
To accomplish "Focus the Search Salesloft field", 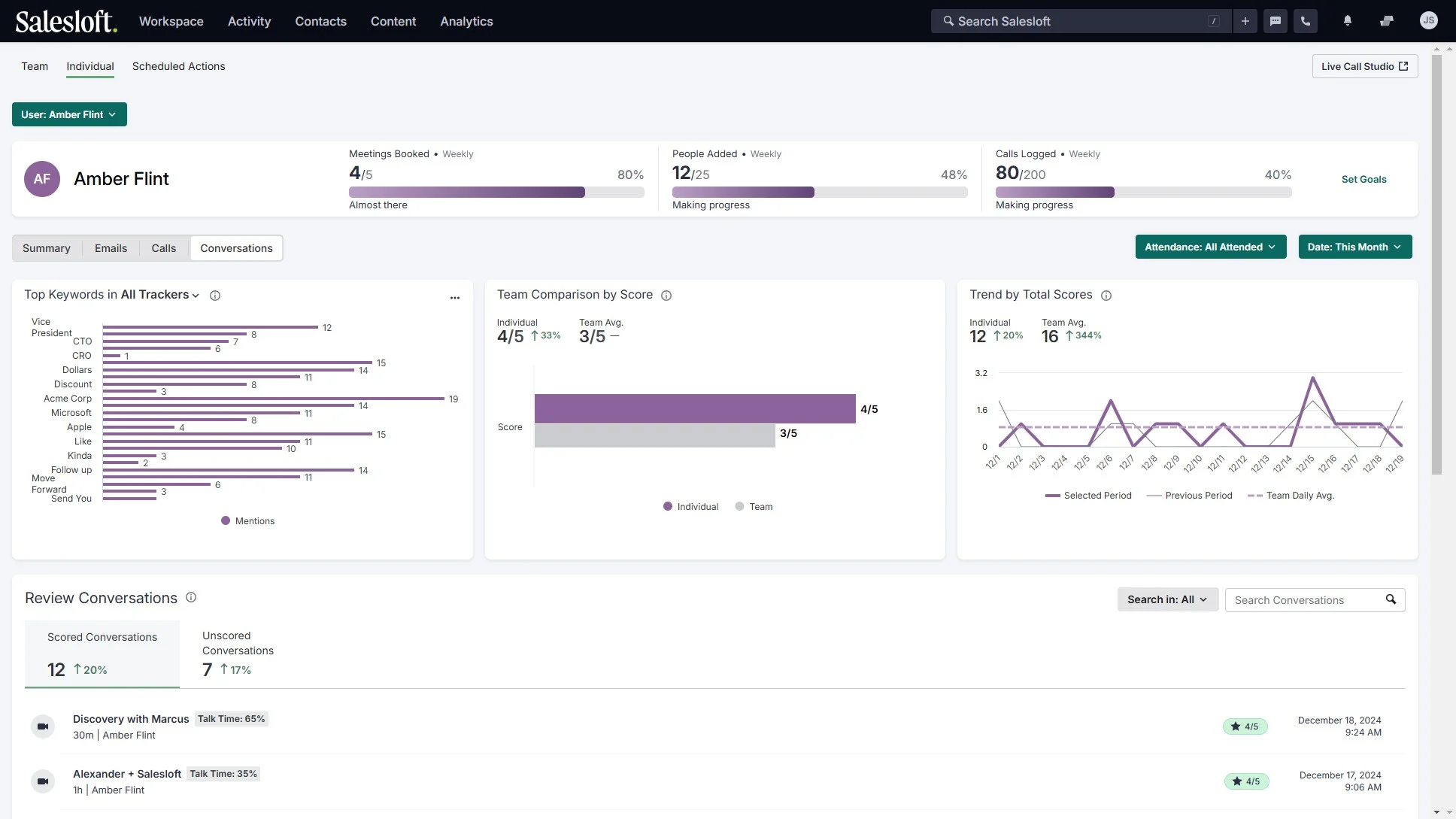I will pyautogui.click(x=1081, y=21).
